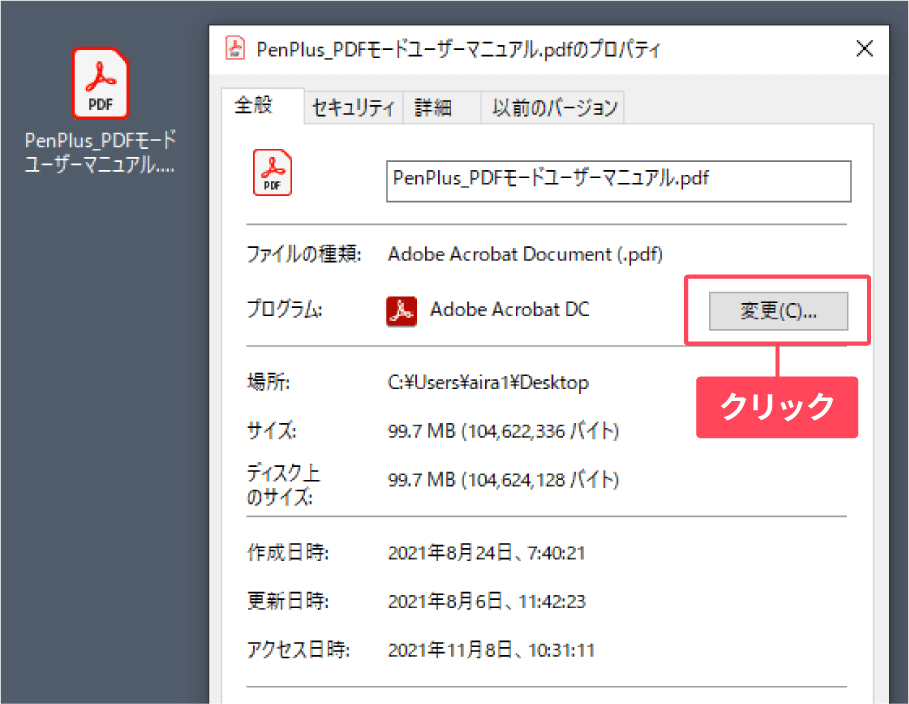Close the properties dialog with X
This screenshot has width=909, height=704.
[864, 49]
